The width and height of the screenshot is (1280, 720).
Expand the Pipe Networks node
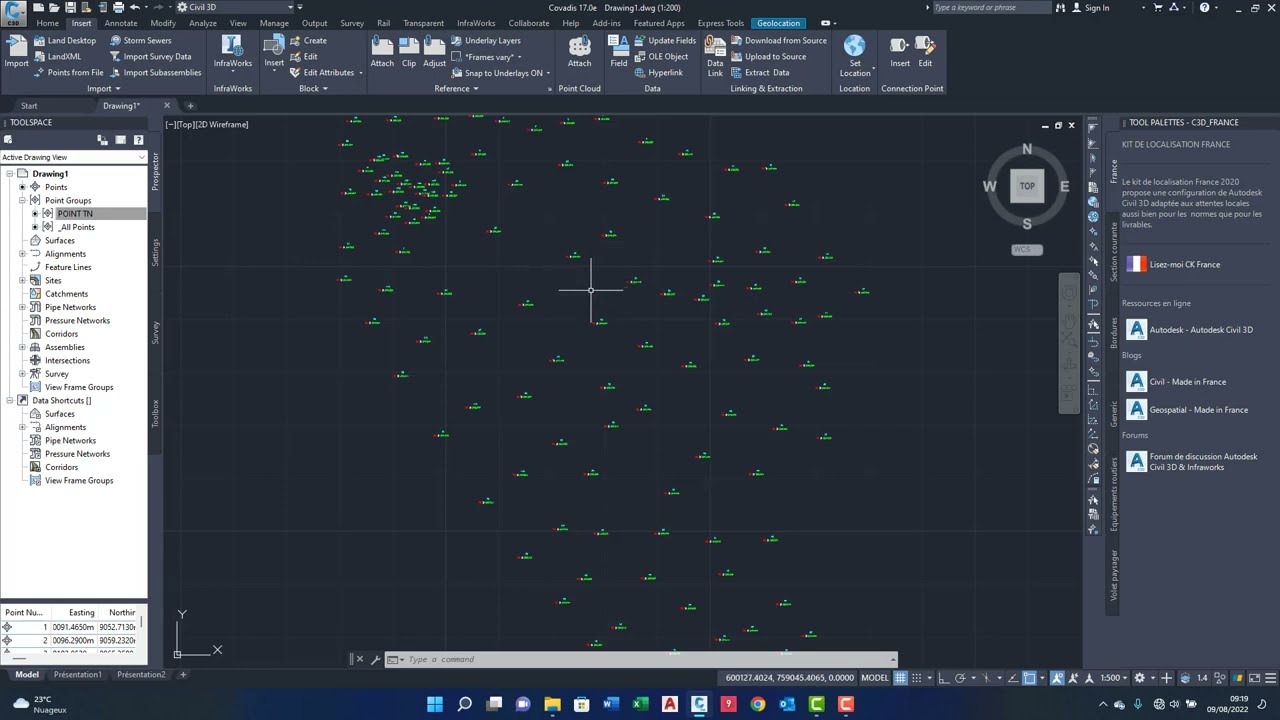(23, 307)
